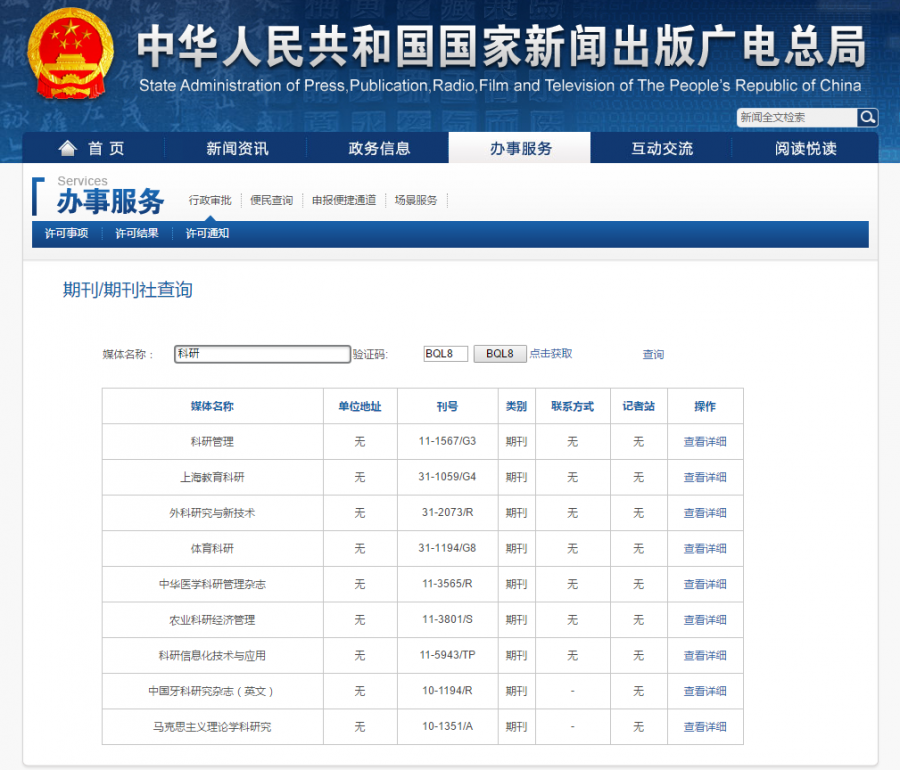Click the 期刊/期刊社查询 page heading
The image size is (900, 770).
tap(127, 290)
